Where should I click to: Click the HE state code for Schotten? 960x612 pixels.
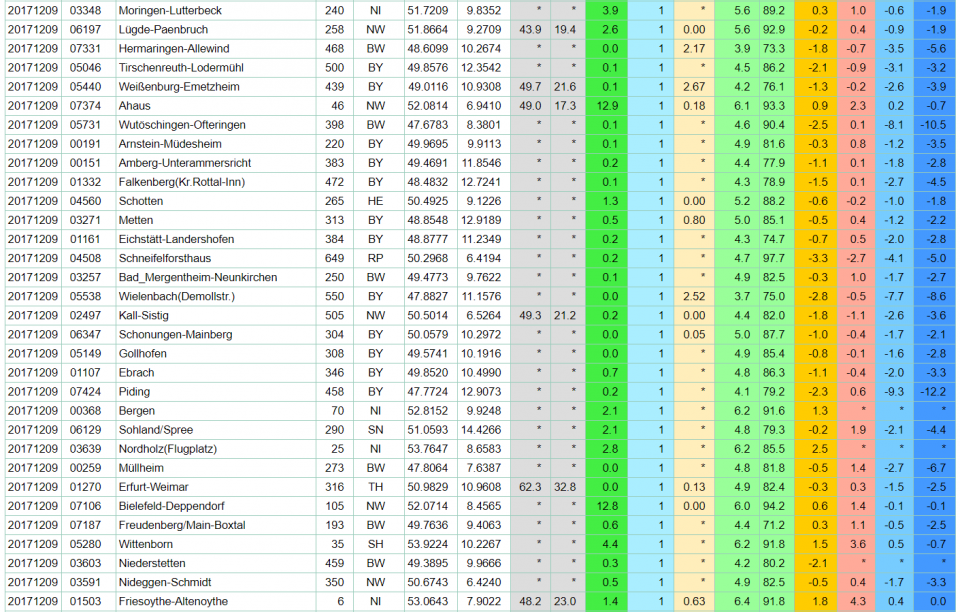pyautogui.click(x=375, y=200)
